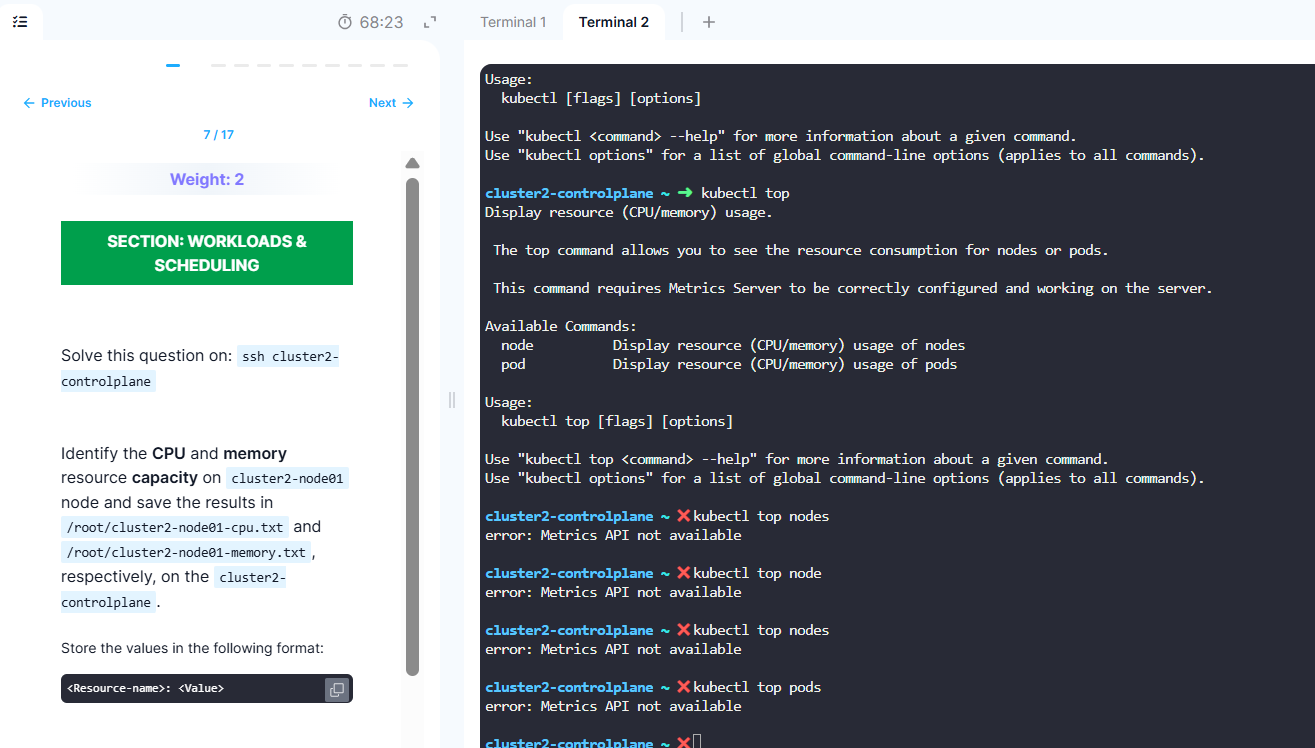
Task: Click the /root/cluster2-node01-memory.txt path
Action: tap(186, 552)
